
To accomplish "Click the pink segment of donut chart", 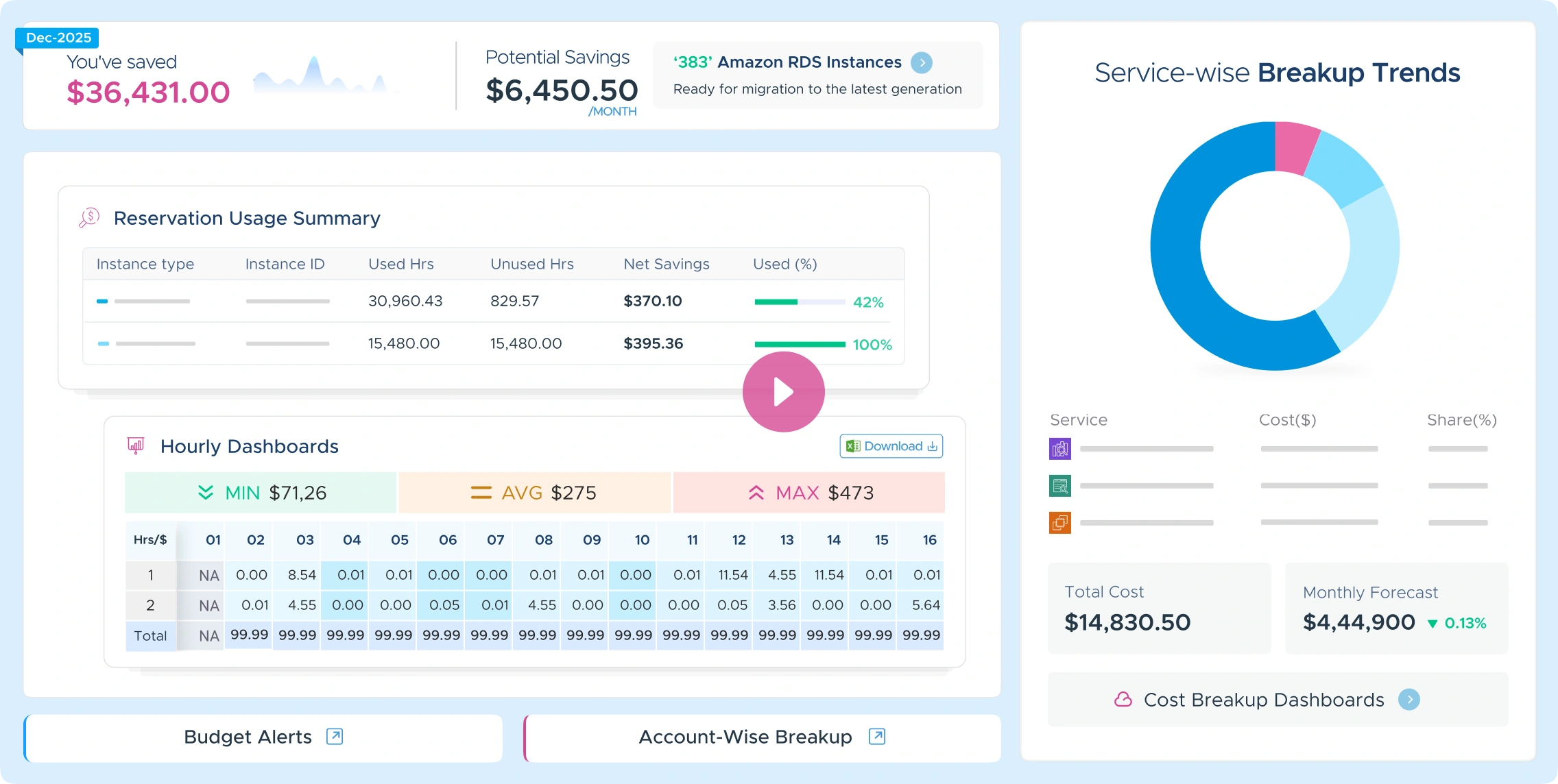I will click(1295, 147).
